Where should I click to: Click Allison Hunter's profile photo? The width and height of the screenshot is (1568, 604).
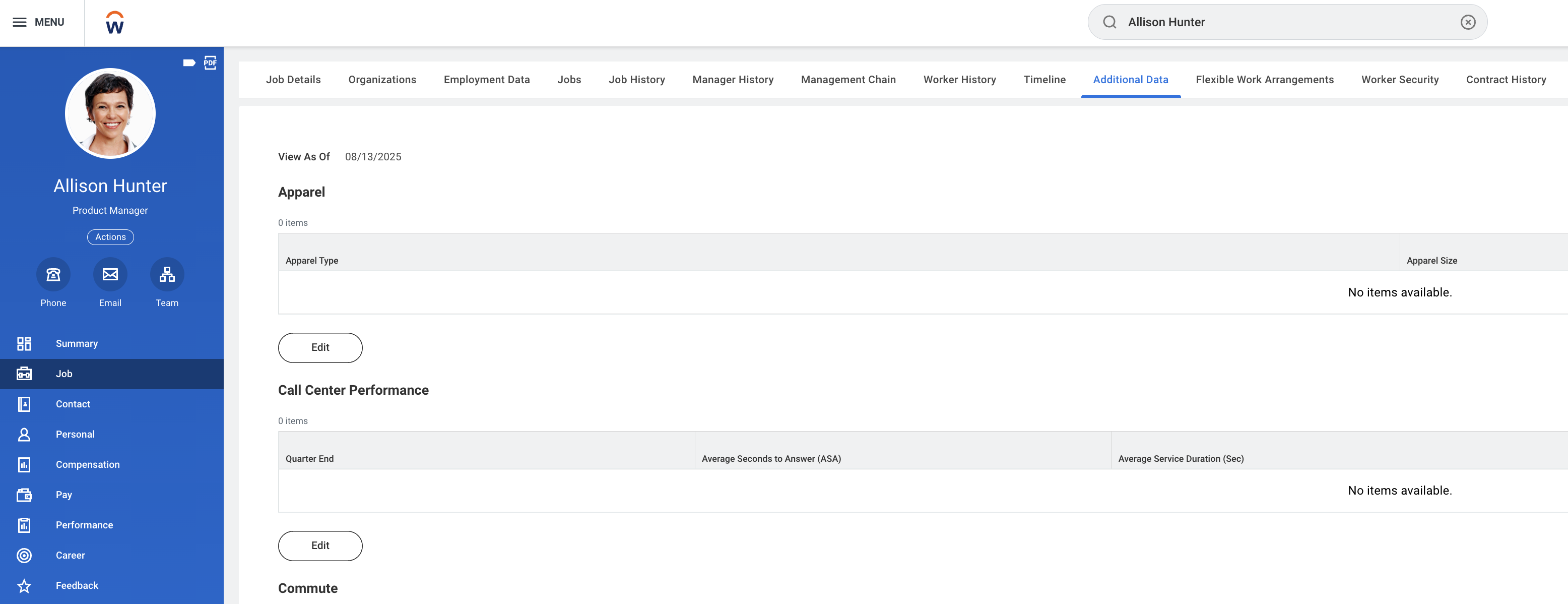pos(110,112)
